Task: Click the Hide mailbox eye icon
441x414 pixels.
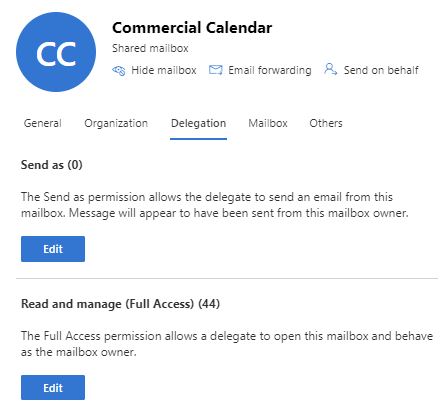Action: (119, 70)
